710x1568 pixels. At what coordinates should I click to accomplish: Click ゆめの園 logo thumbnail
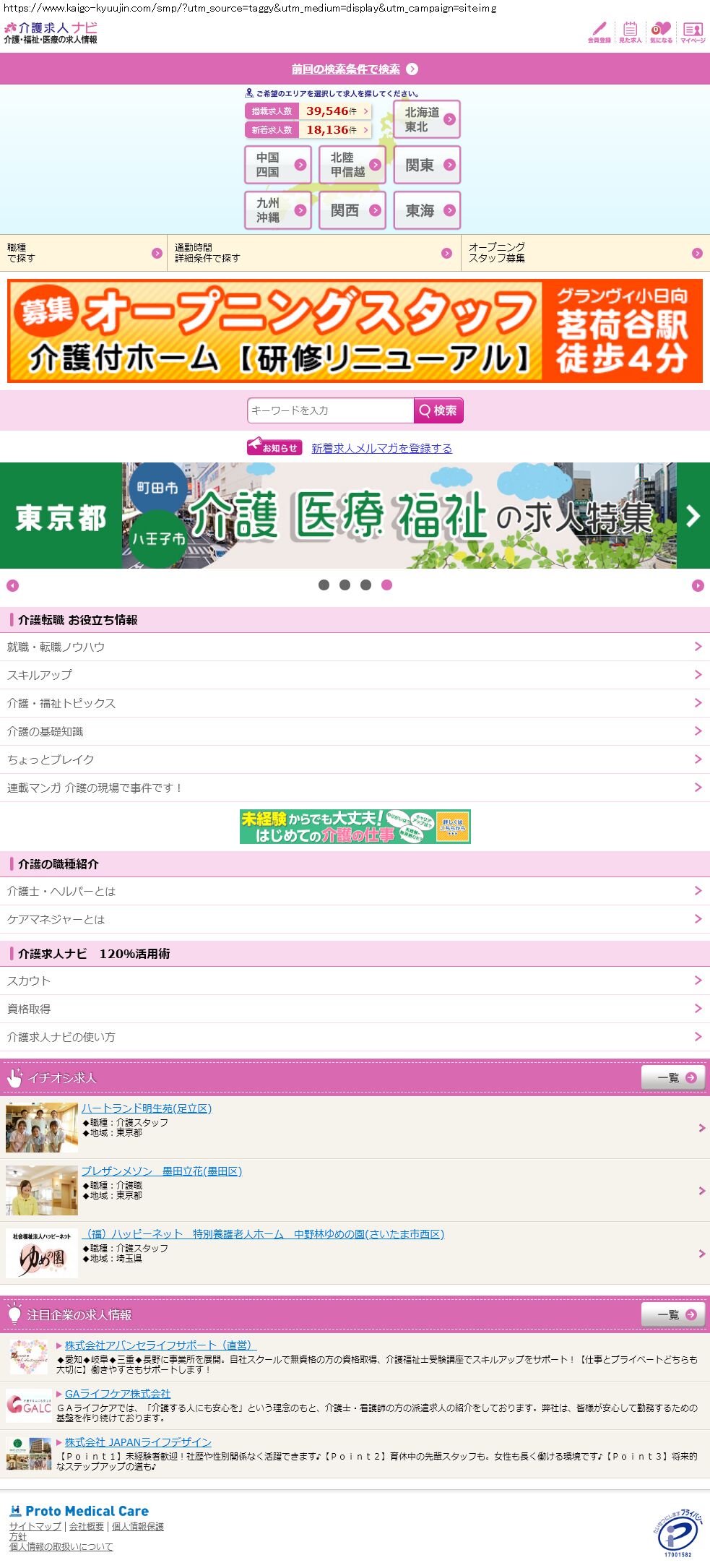[42, 1253]
